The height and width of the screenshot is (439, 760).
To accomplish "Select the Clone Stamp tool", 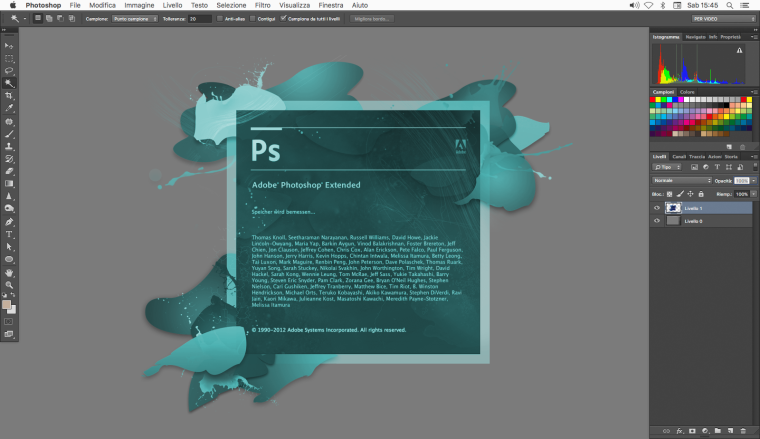I will (9, 146).
